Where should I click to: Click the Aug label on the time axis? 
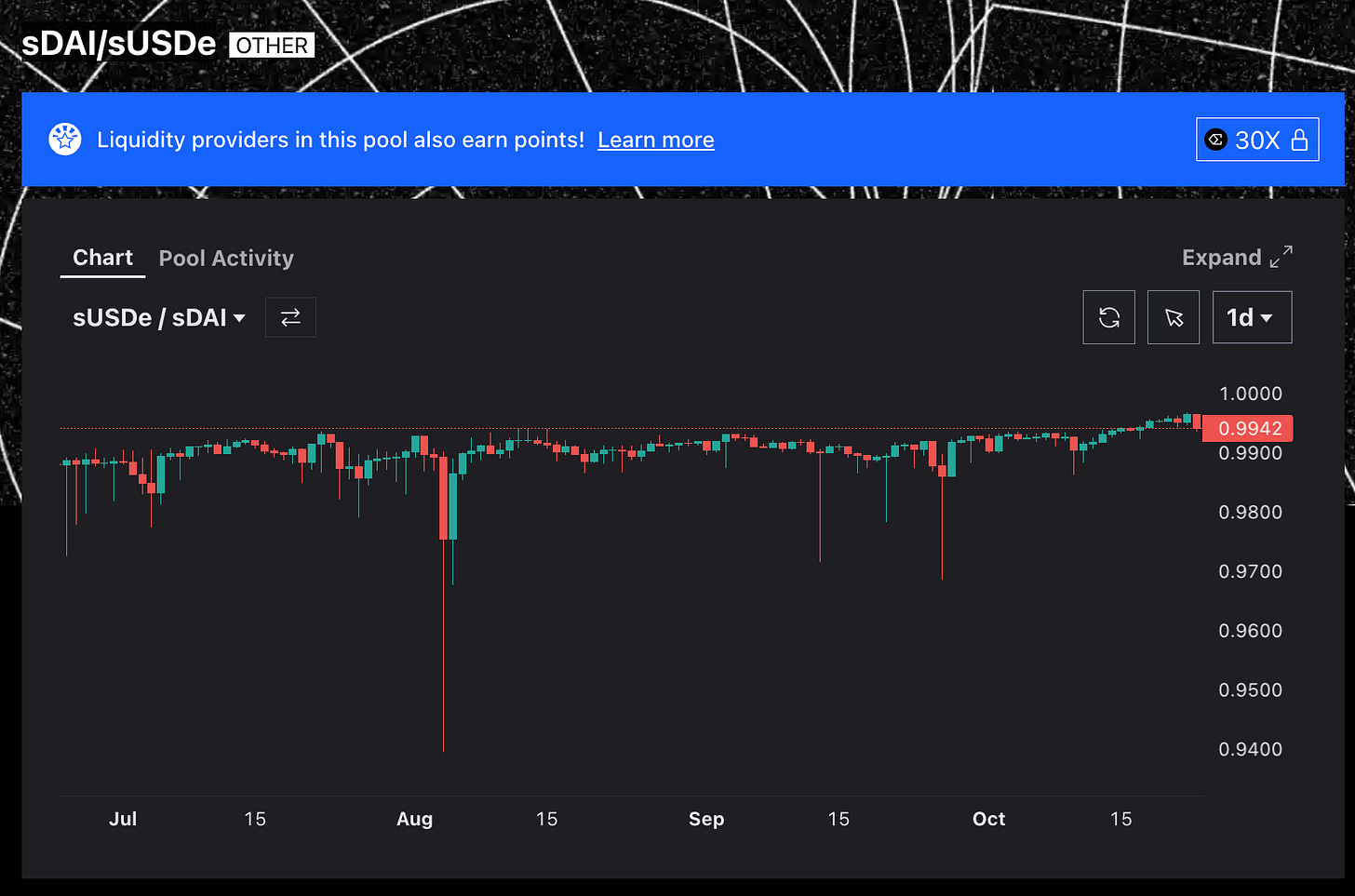[414, 819]
